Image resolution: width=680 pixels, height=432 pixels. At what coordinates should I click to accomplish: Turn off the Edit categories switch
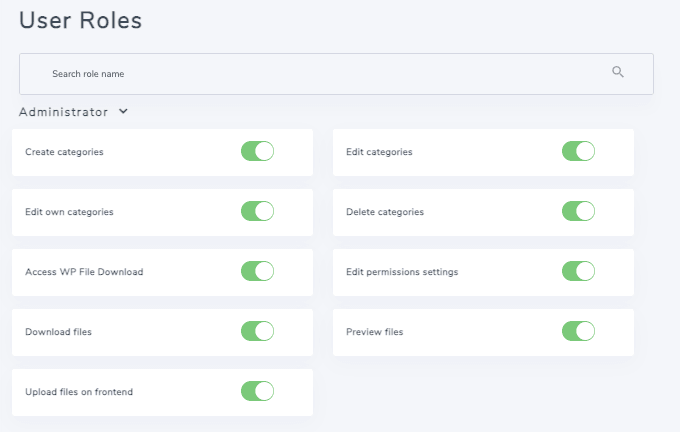pos(578,151)
